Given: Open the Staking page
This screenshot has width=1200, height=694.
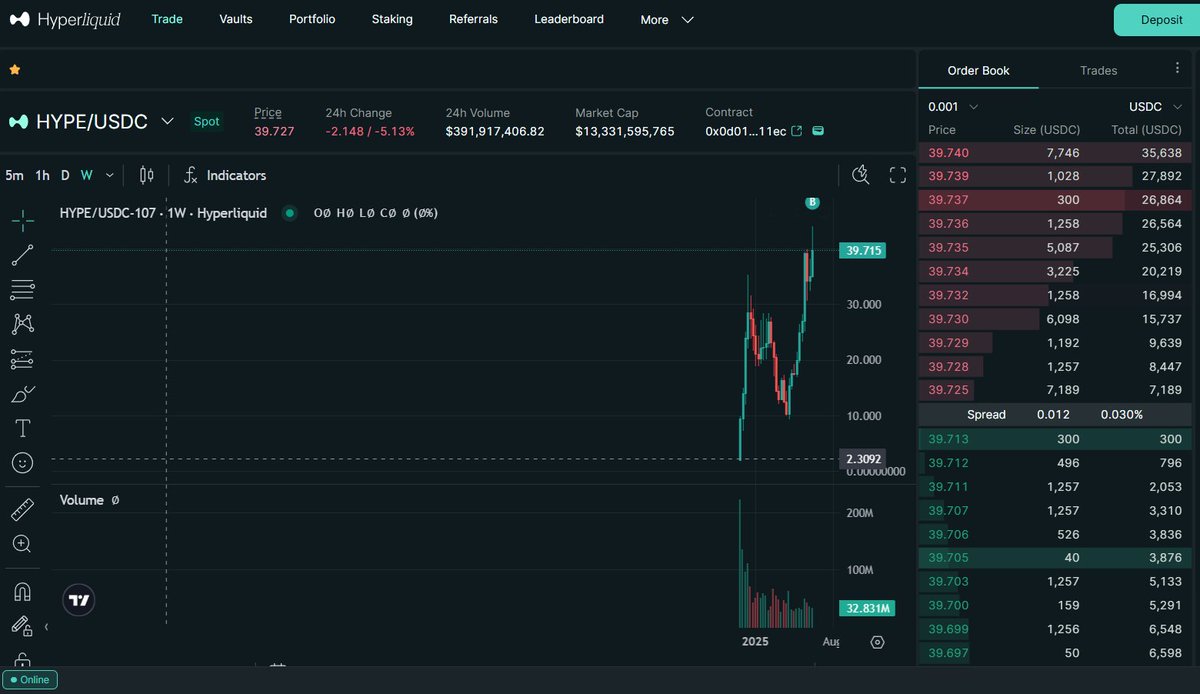Looking at the screenshot, I should point(391,19).
